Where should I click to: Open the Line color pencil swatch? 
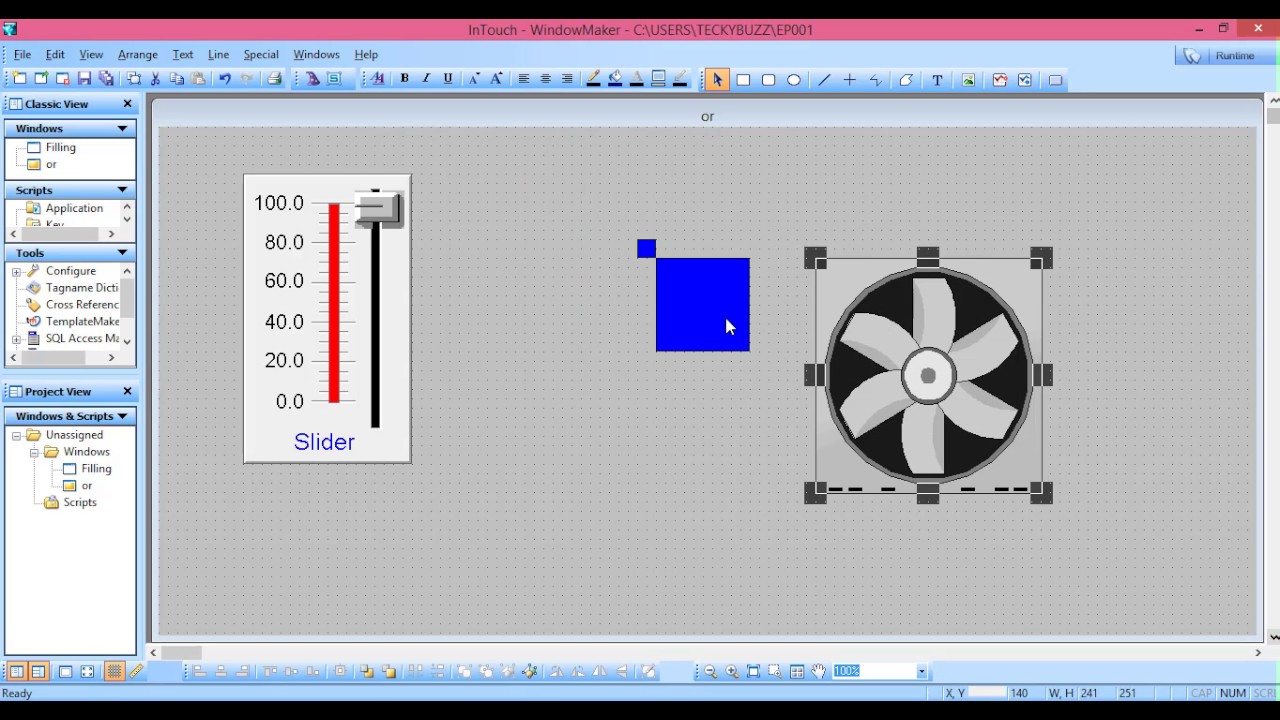(593, 79)
